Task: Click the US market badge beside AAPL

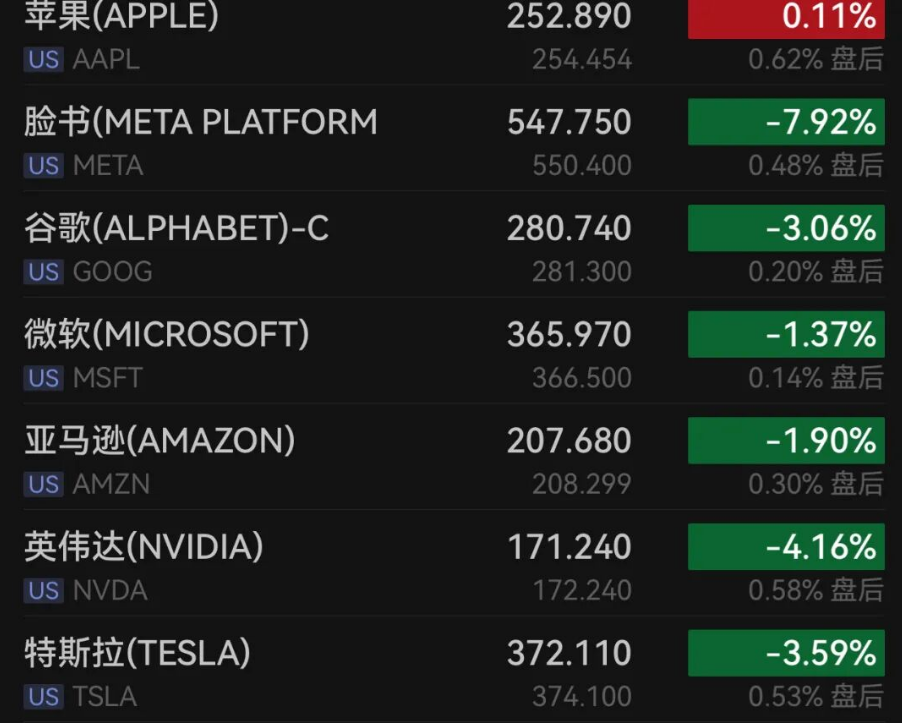Action: (x=44, y=59)
